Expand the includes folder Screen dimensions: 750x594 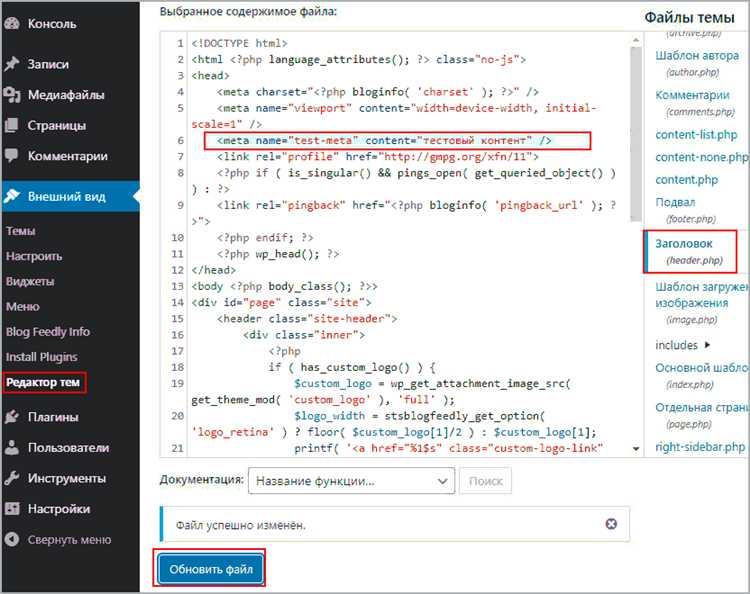(x=683, y=345)
